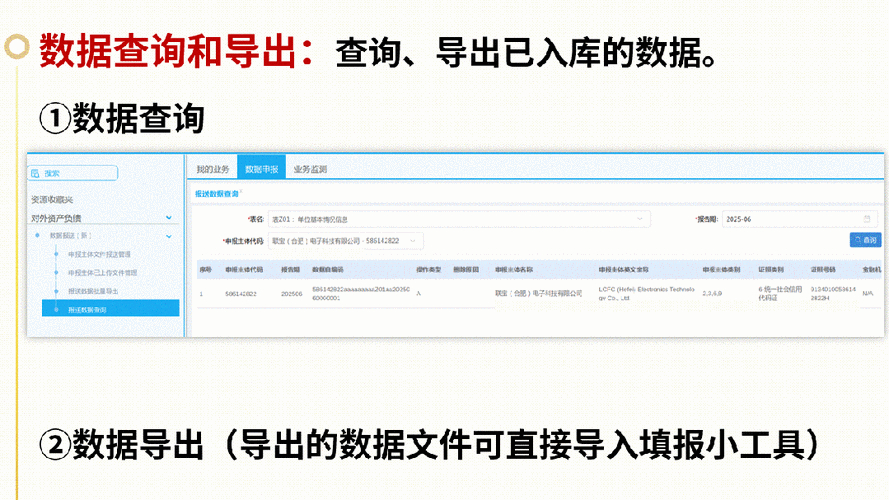889x500 pixels.
Task: Open the 申报主体代码 dropdown
Action: pos(345,241)
